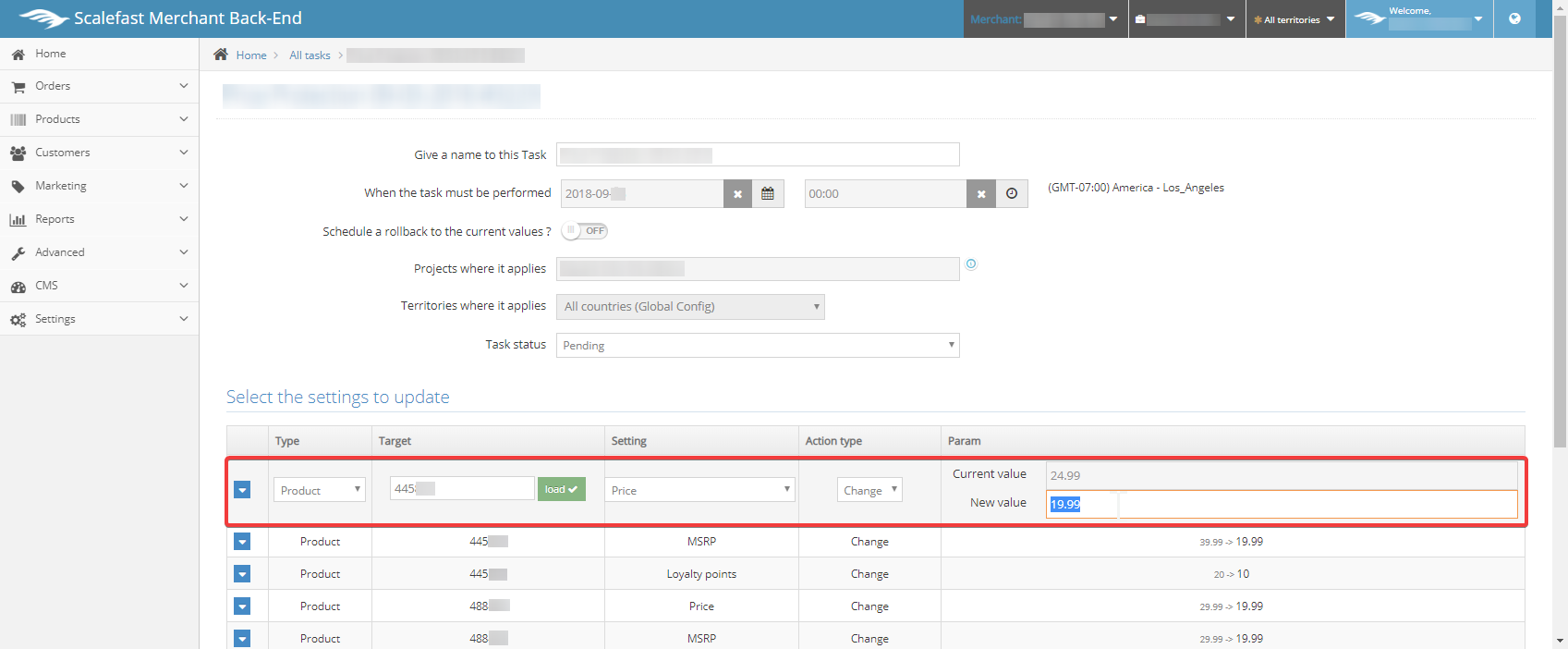Open Territories All countries dropdown
This screenshot has width=1568, height=649.
[x=690, y=307]
